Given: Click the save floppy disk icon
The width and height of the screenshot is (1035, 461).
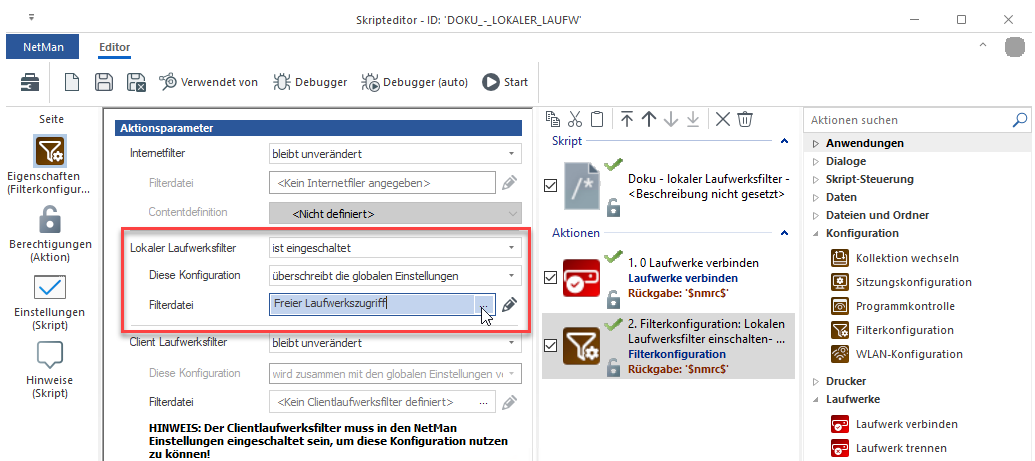Looking at the screenshot, I should [103, 82].
